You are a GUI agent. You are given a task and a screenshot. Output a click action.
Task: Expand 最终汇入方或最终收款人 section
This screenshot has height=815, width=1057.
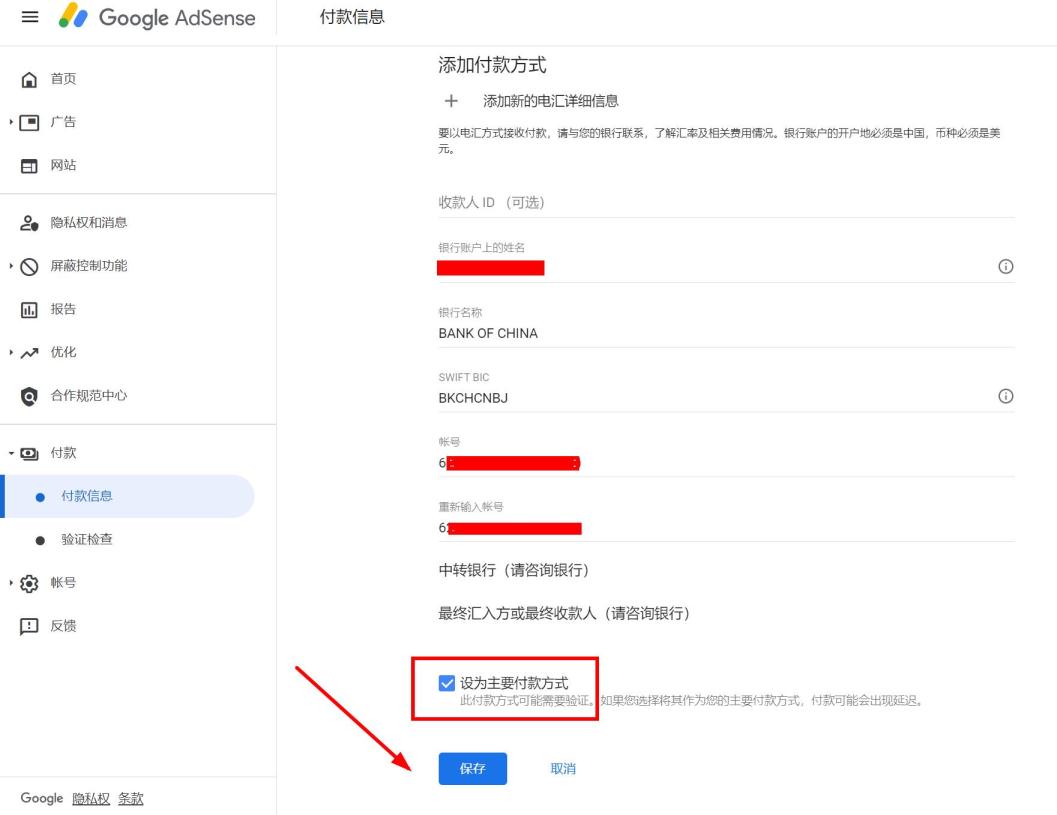(564, 613)
